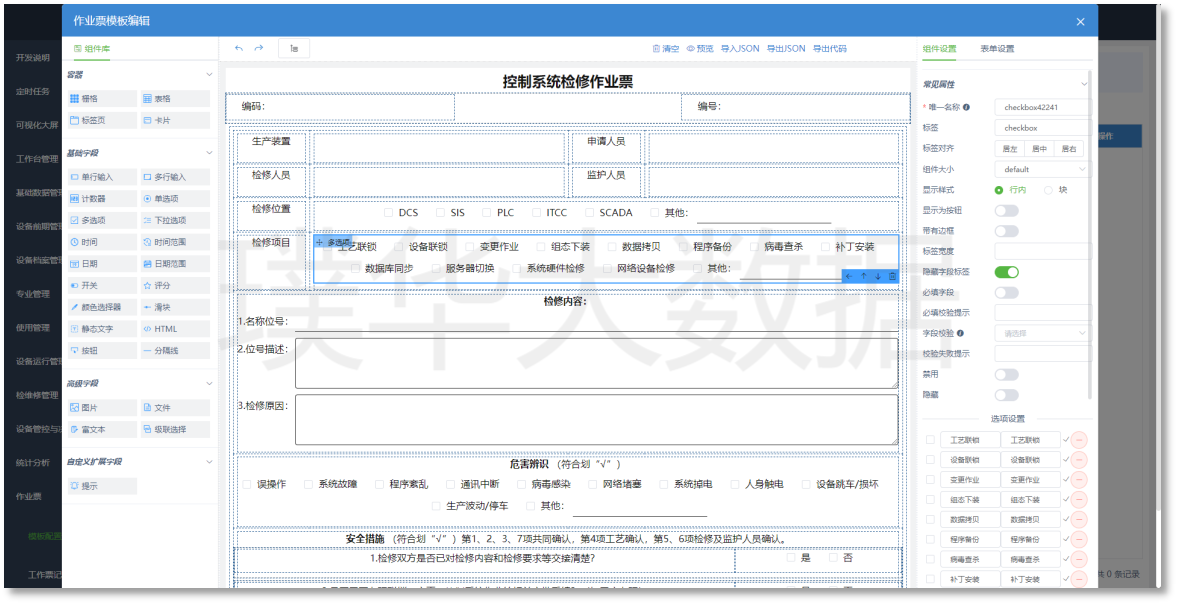Collapse the 基础字段 section in component library
This screenshot has width=1178, height=606.
(x=209, y=153)
